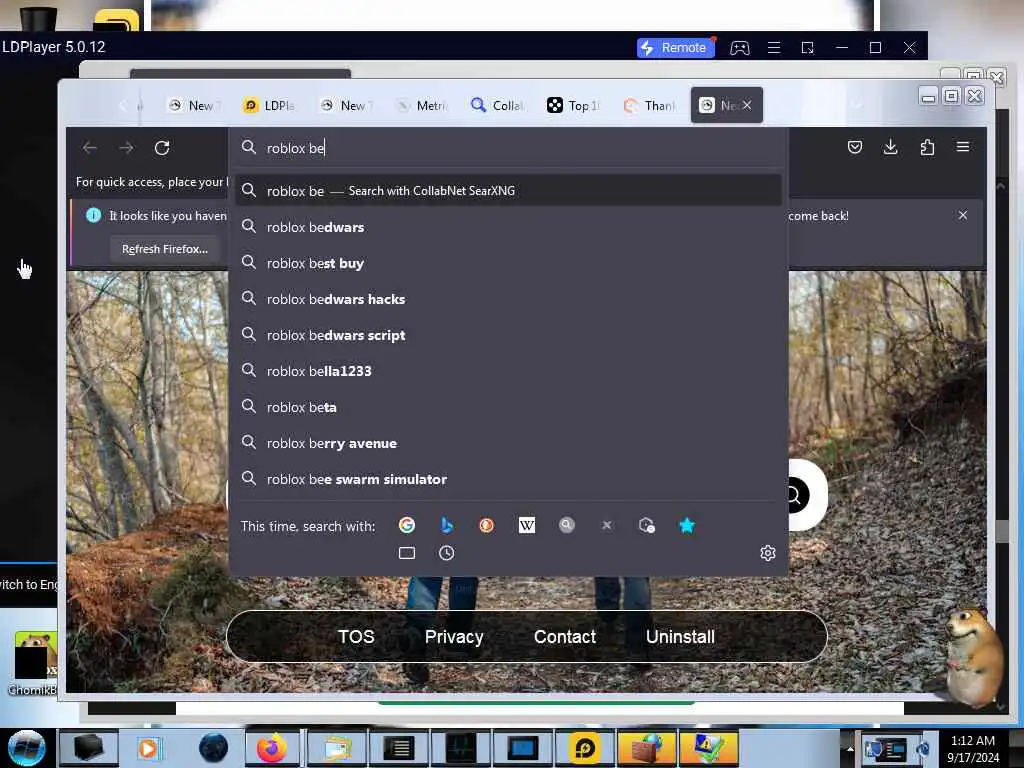Close the active New Tab
This screenshot has height=768, width=1024.
[747, 105]
